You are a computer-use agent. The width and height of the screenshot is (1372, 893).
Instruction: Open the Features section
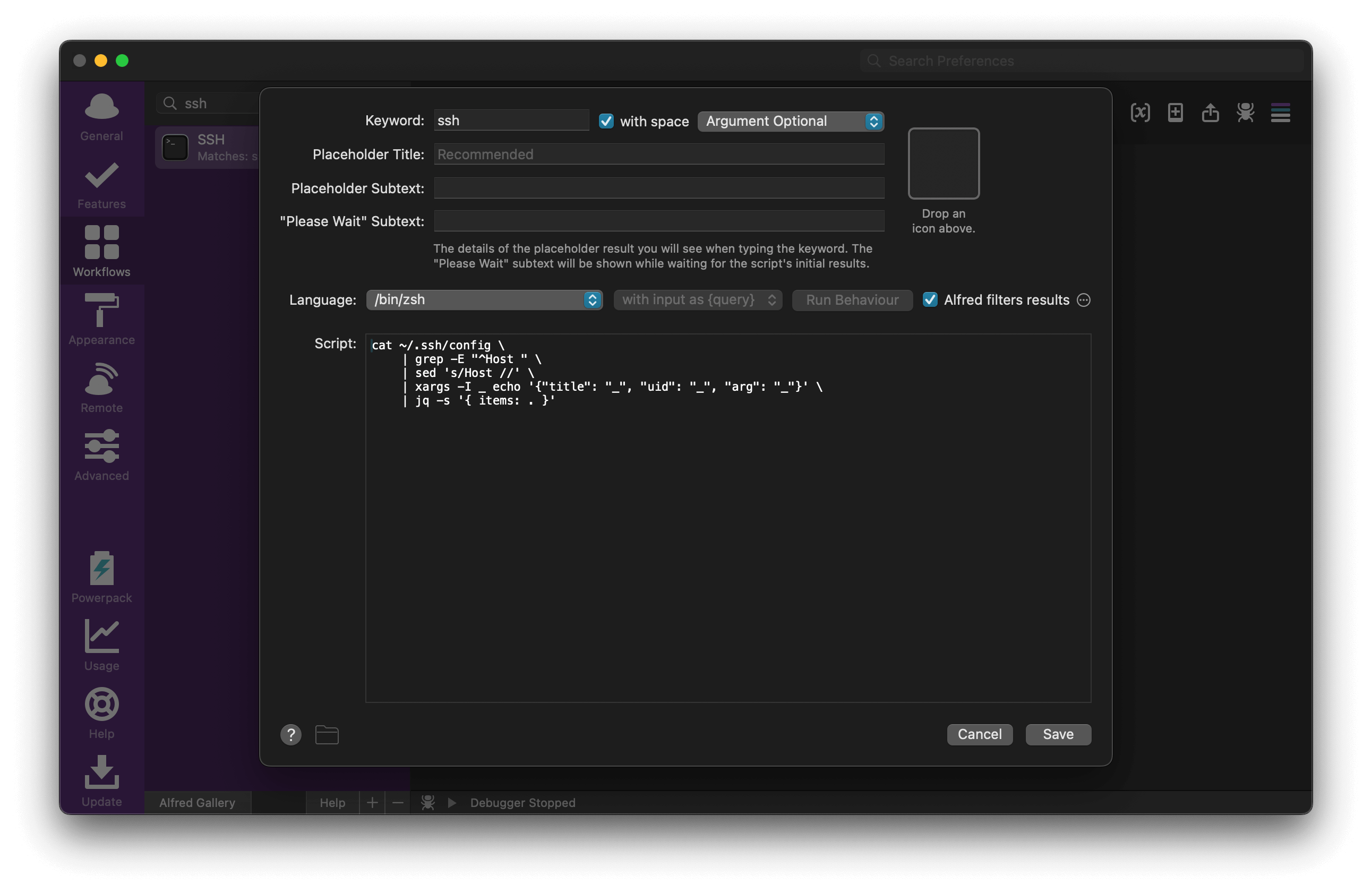(101, 185)
